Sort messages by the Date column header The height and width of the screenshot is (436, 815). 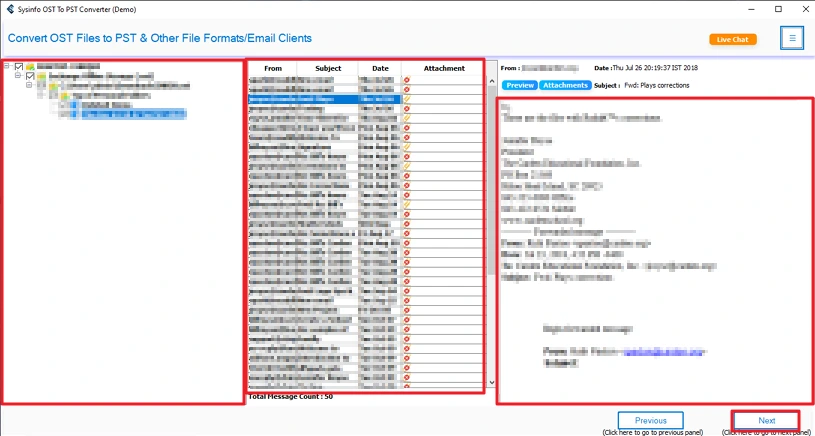(380, 68)
